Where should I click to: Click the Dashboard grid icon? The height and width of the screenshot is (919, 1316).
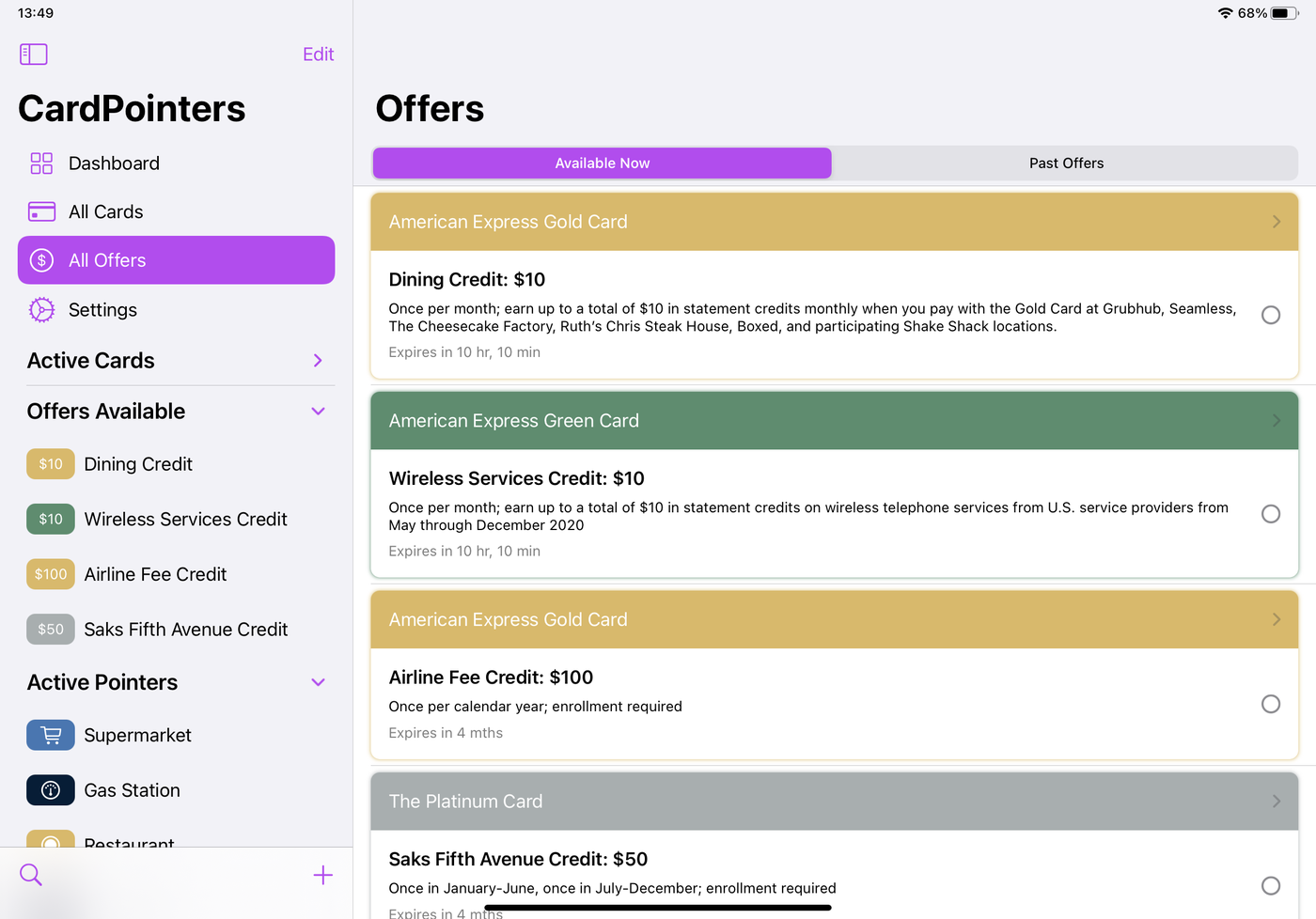coord(41,164)
